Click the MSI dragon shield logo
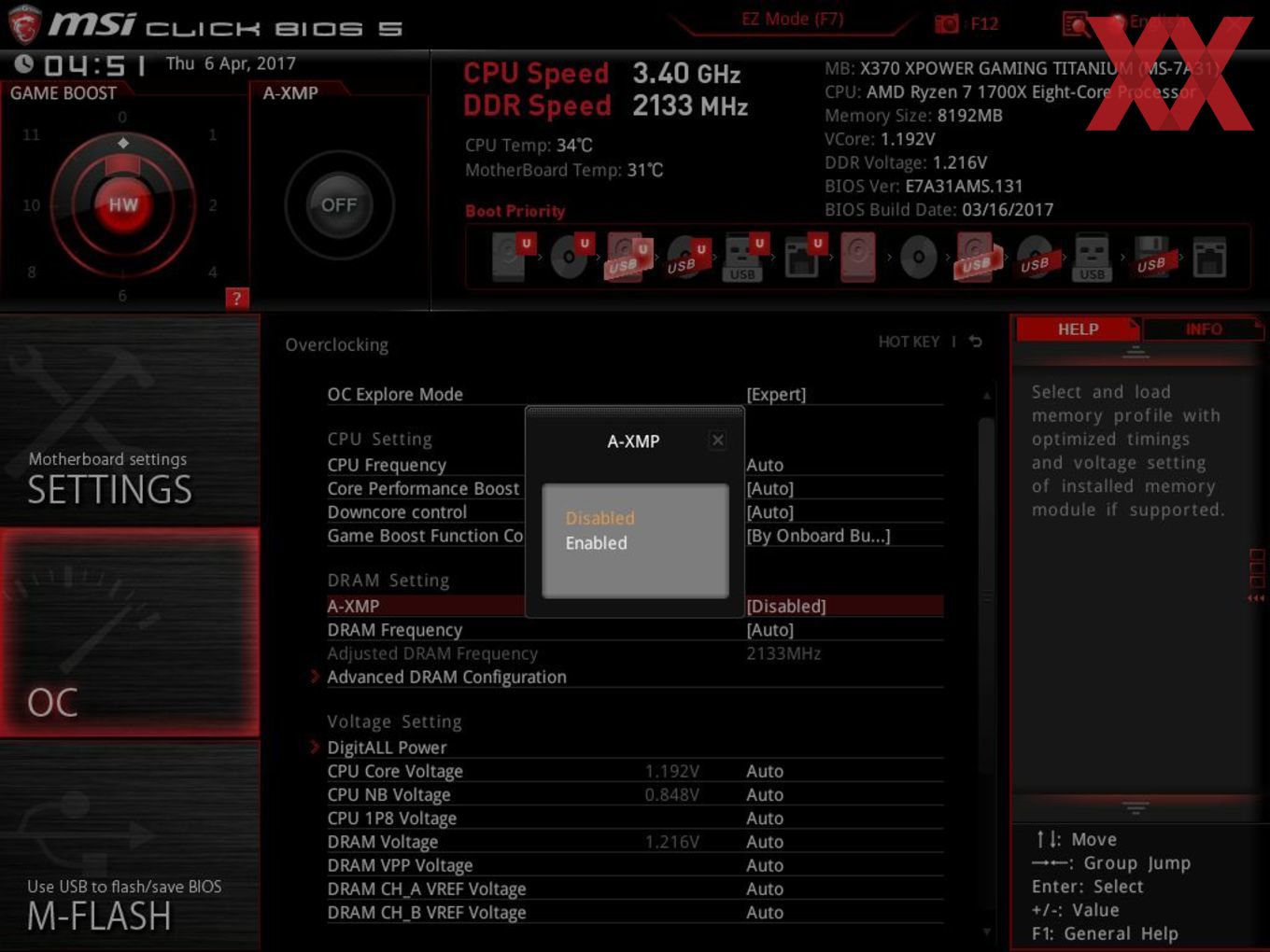Screen dimensions: 1270x952 [24, 24]
